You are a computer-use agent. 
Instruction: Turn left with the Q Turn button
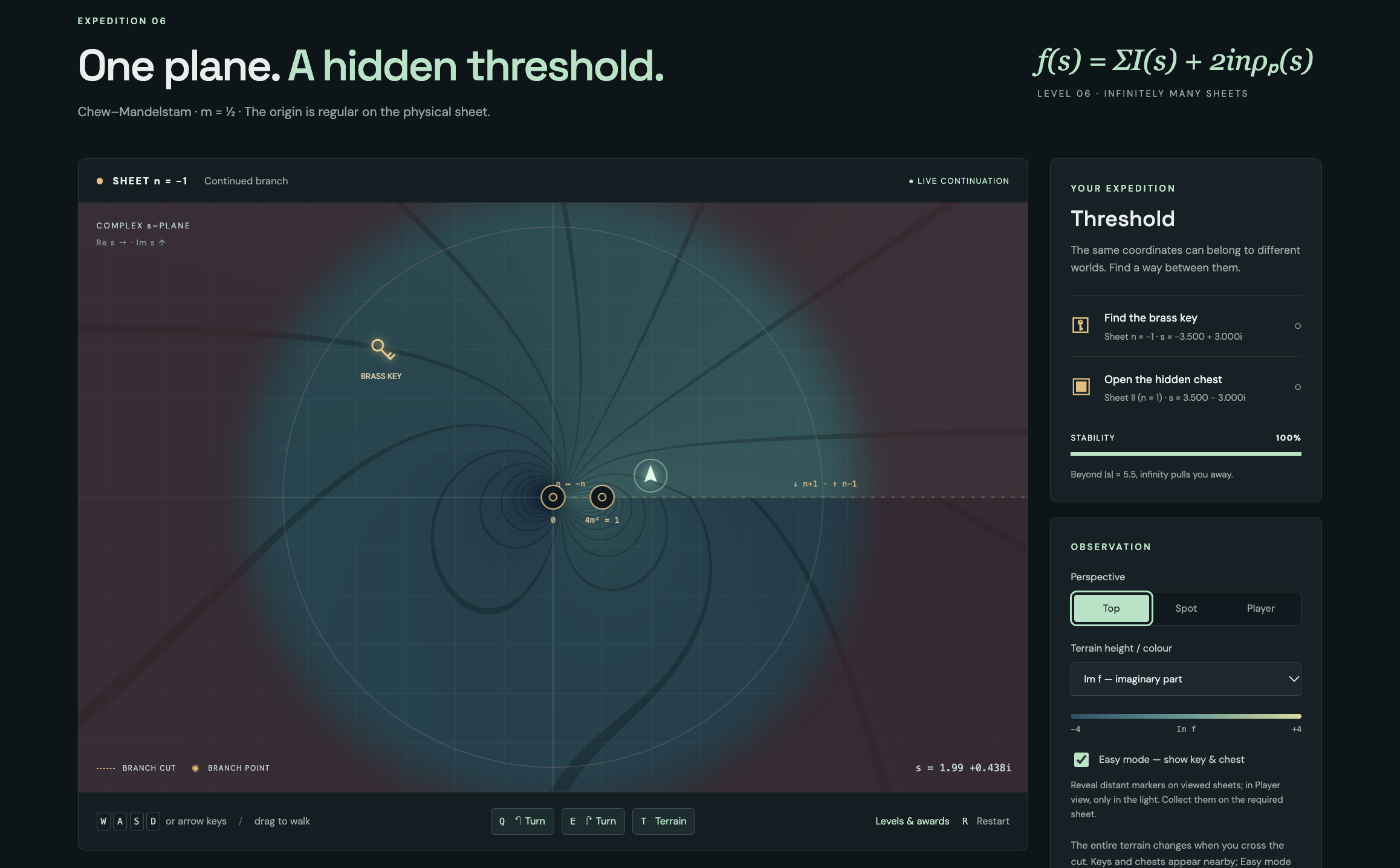[x=522, y=821]
